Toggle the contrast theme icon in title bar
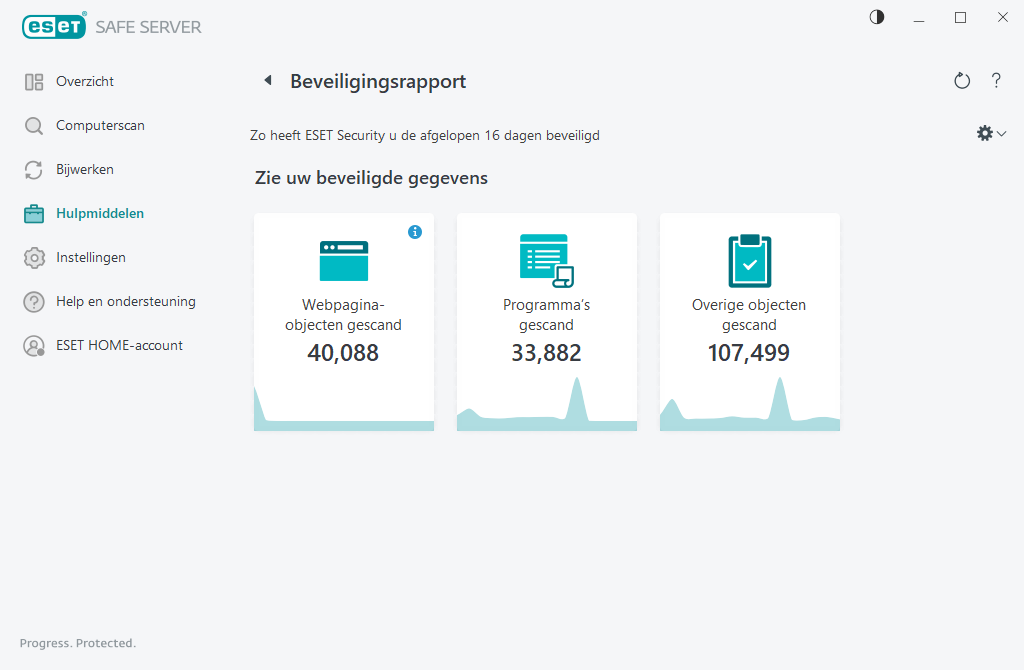Screen dimensions: 1024x670 [x=877, y=18]
